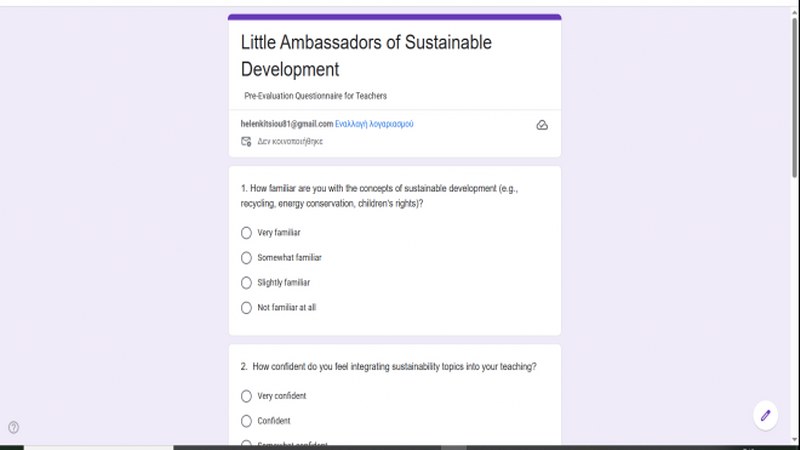Pick the 'Slightly familiar' answer

click(x=247, y=283)
